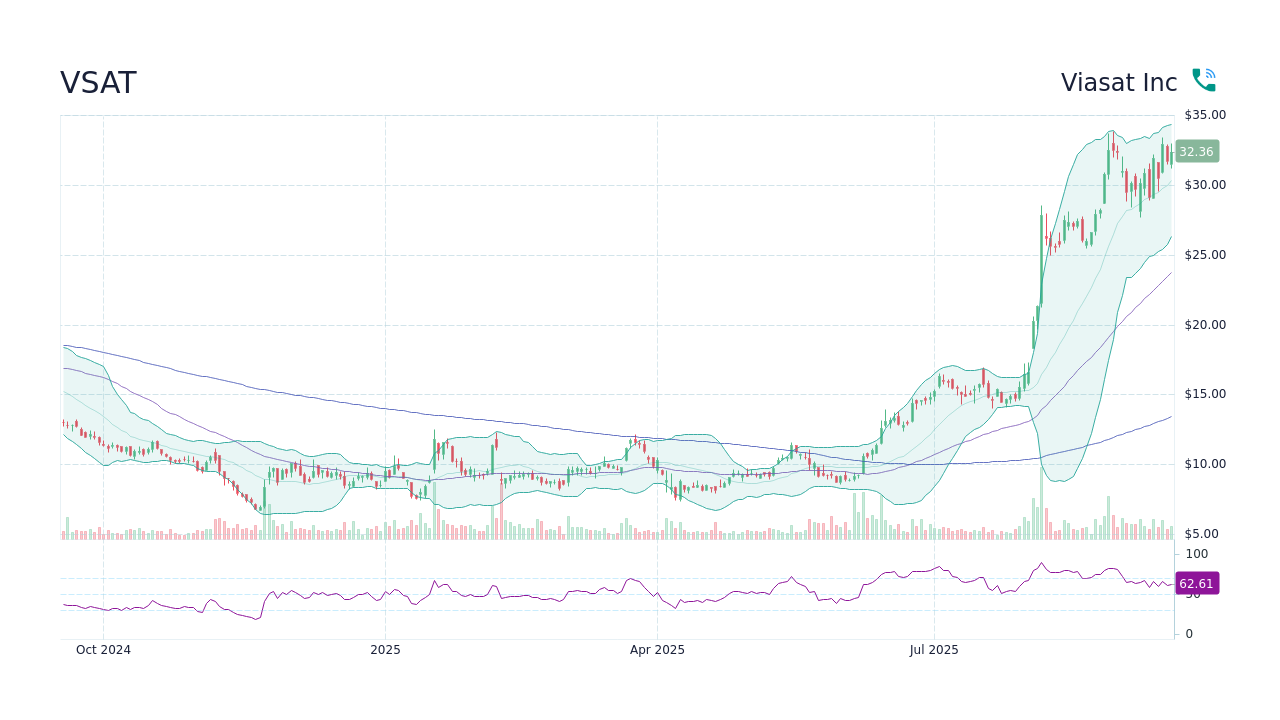Viewport: 1280px width, 720px height.
Task: Expand the Oct 2024 axis label
Action: pos(103,650)
